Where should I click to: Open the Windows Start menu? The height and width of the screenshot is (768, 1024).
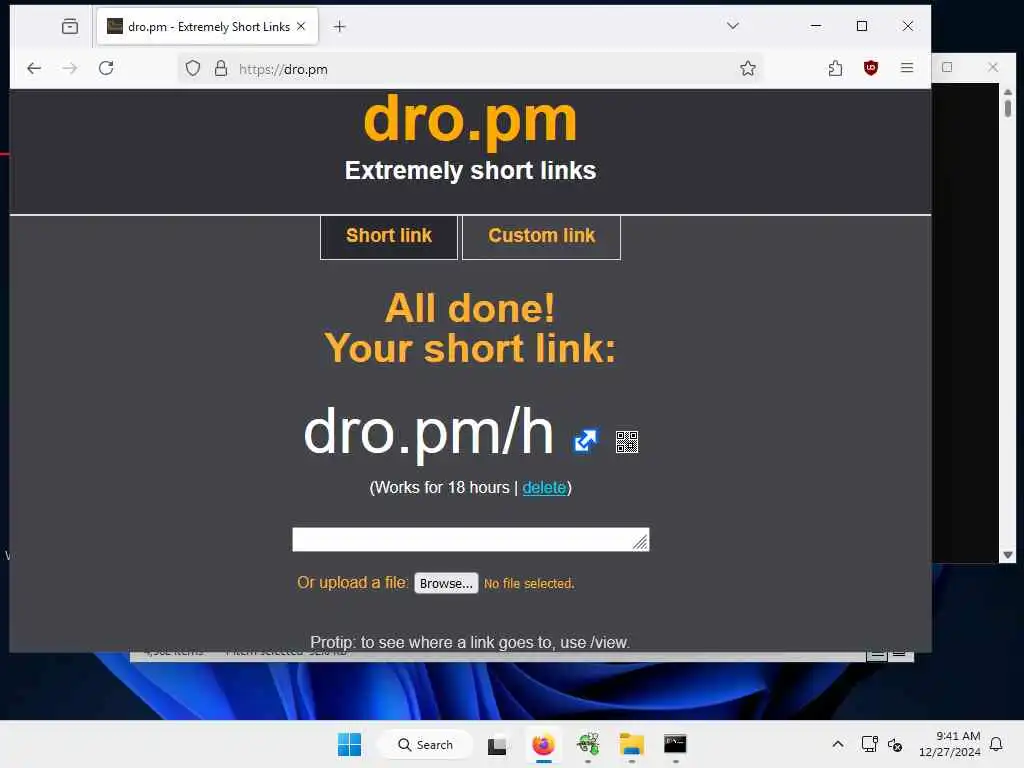point(349,744)
